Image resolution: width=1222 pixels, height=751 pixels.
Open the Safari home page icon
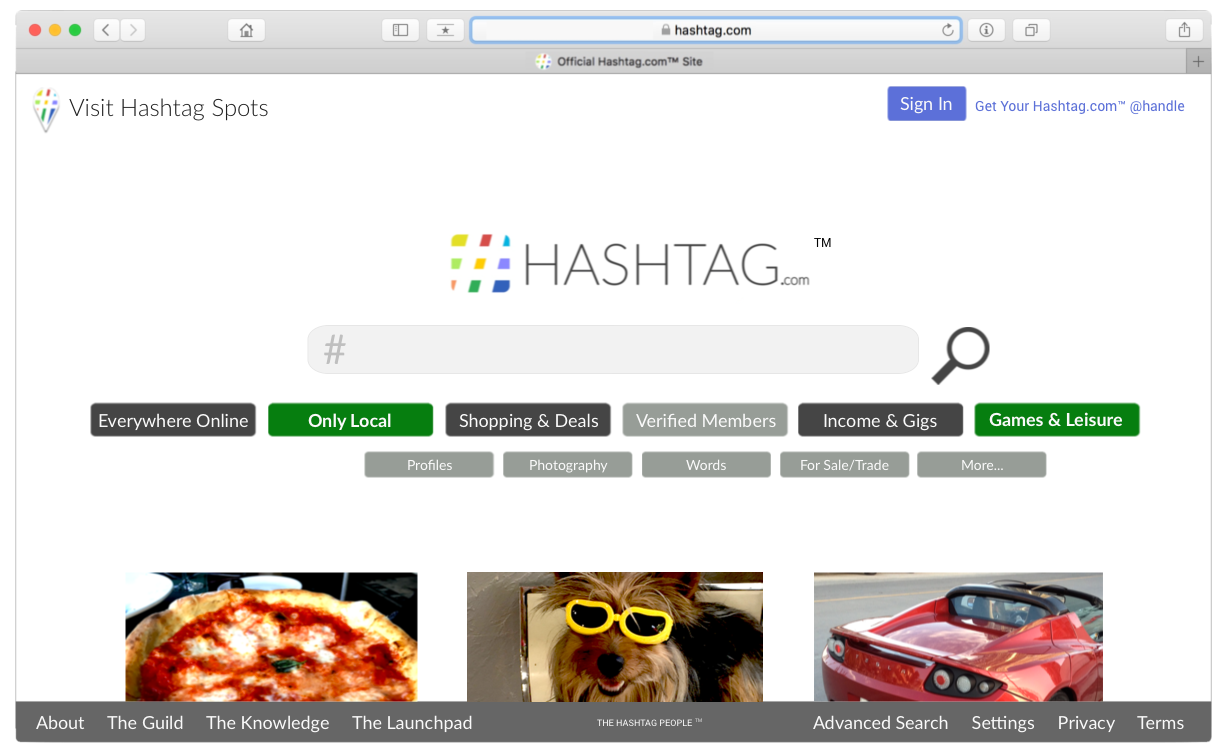246,29
